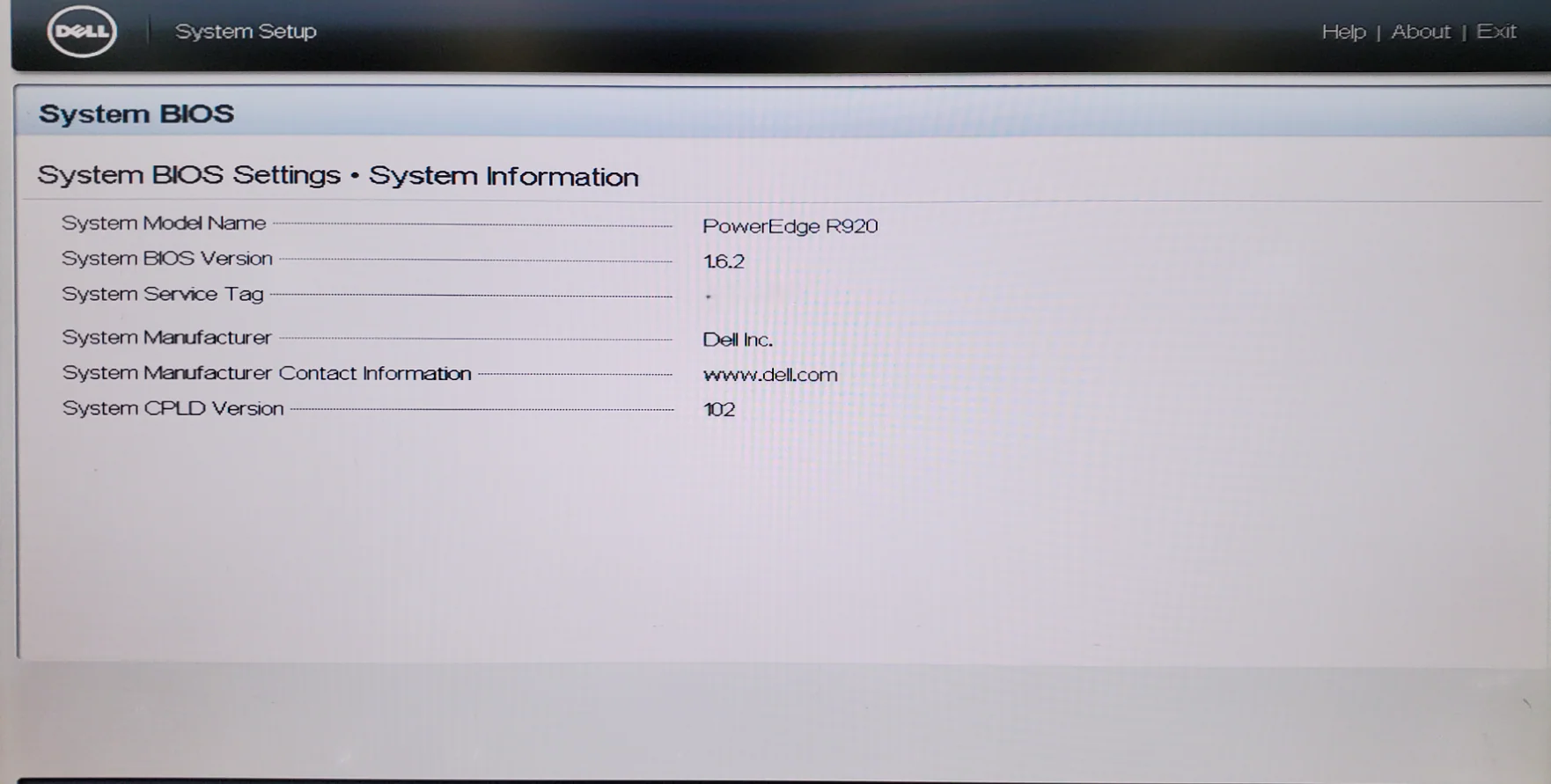Select the www.dell.com value

click(x=770, y=375)
